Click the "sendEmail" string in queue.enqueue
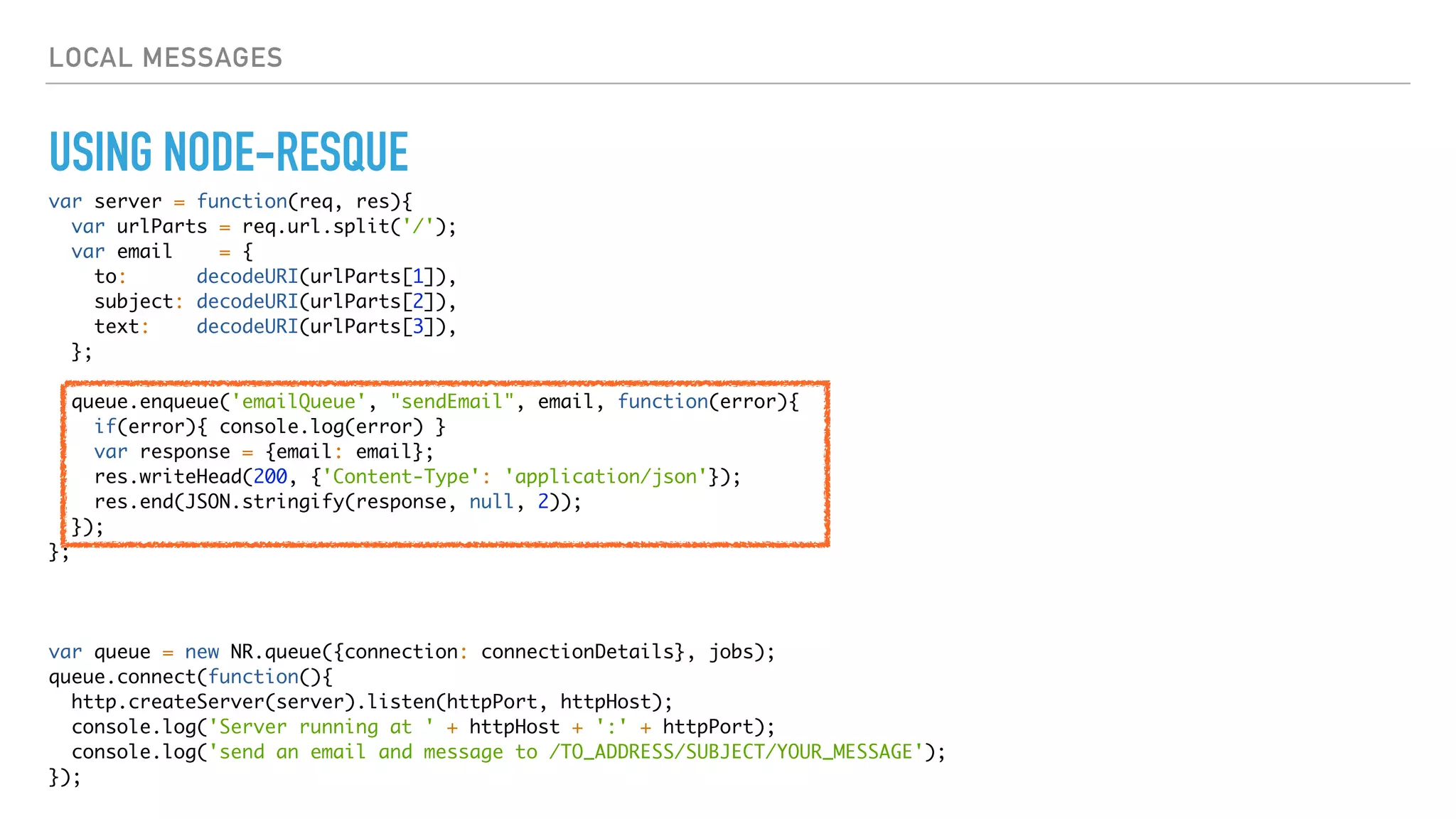 (451, 402)
